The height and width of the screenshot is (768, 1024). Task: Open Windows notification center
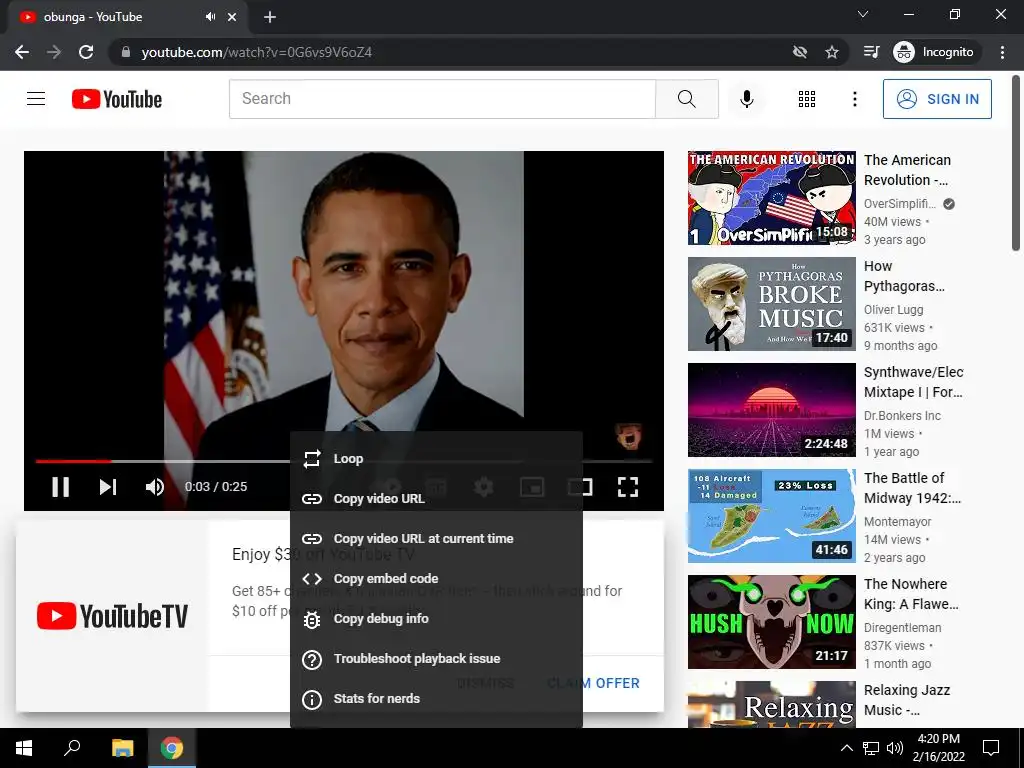(991, 748)
